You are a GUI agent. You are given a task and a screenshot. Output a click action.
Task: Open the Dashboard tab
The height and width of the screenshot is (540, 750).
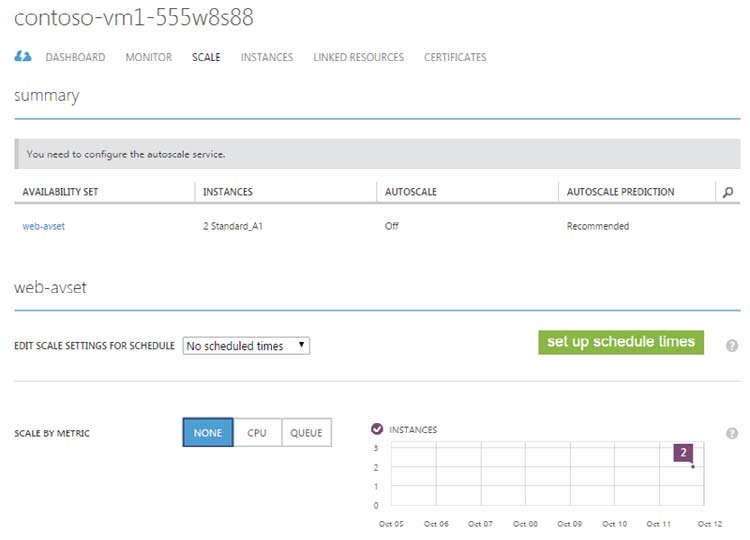pos(75,57)
